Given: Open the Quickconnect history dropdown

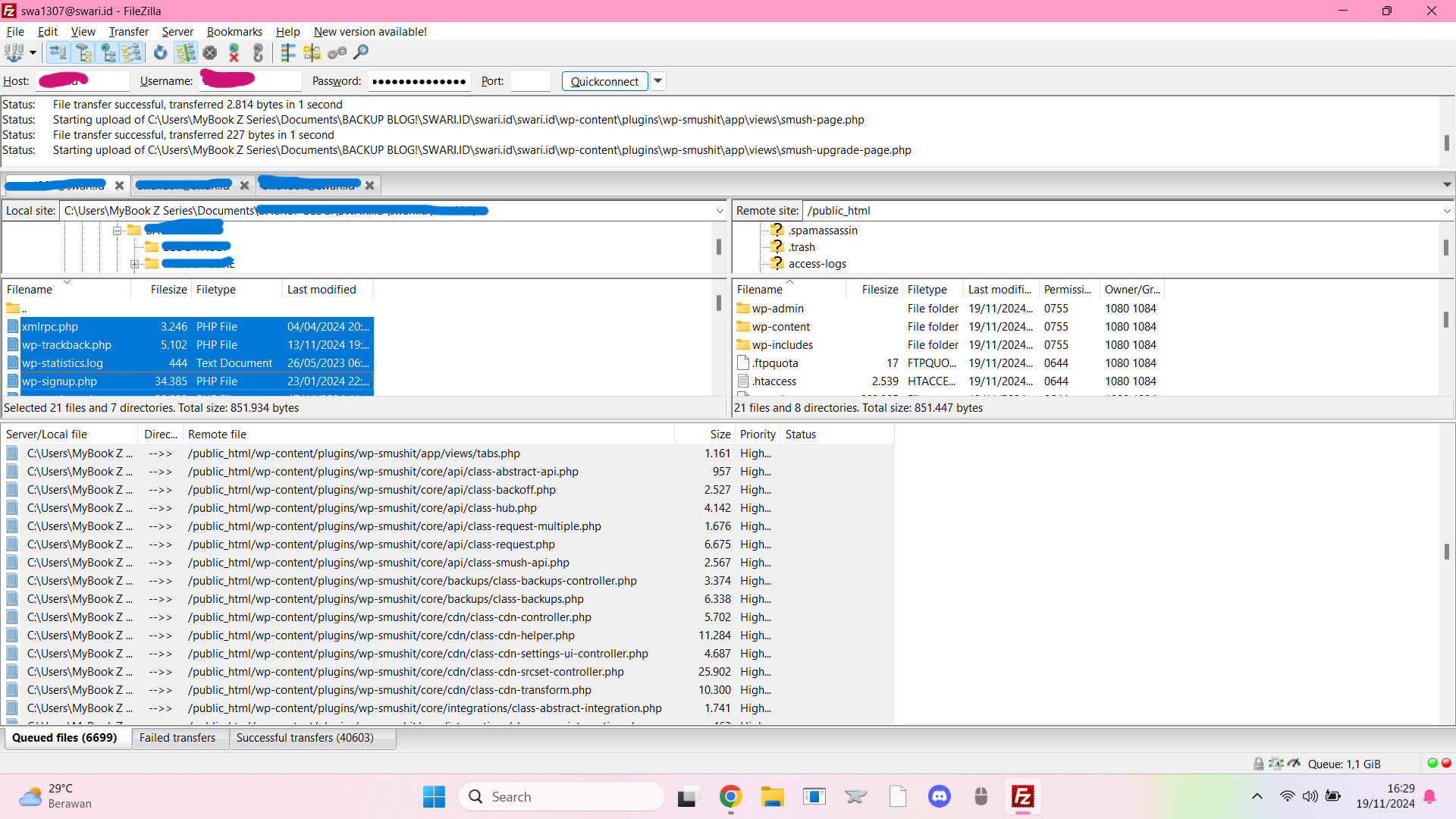Looking at the screenshot, I should 658,82.
